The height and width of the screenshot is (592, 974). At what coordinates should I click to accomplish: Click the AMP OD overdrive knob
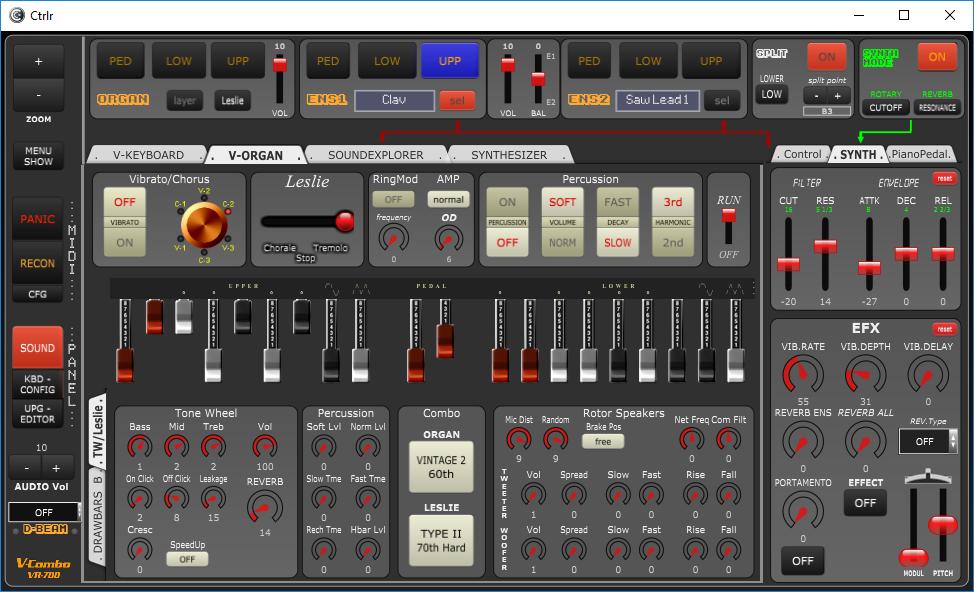[448, 239]
